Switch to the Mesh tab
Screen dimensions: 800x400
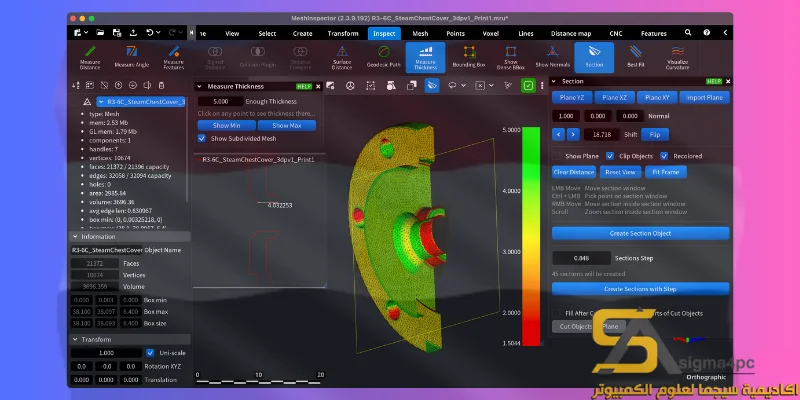click(420, 34)
